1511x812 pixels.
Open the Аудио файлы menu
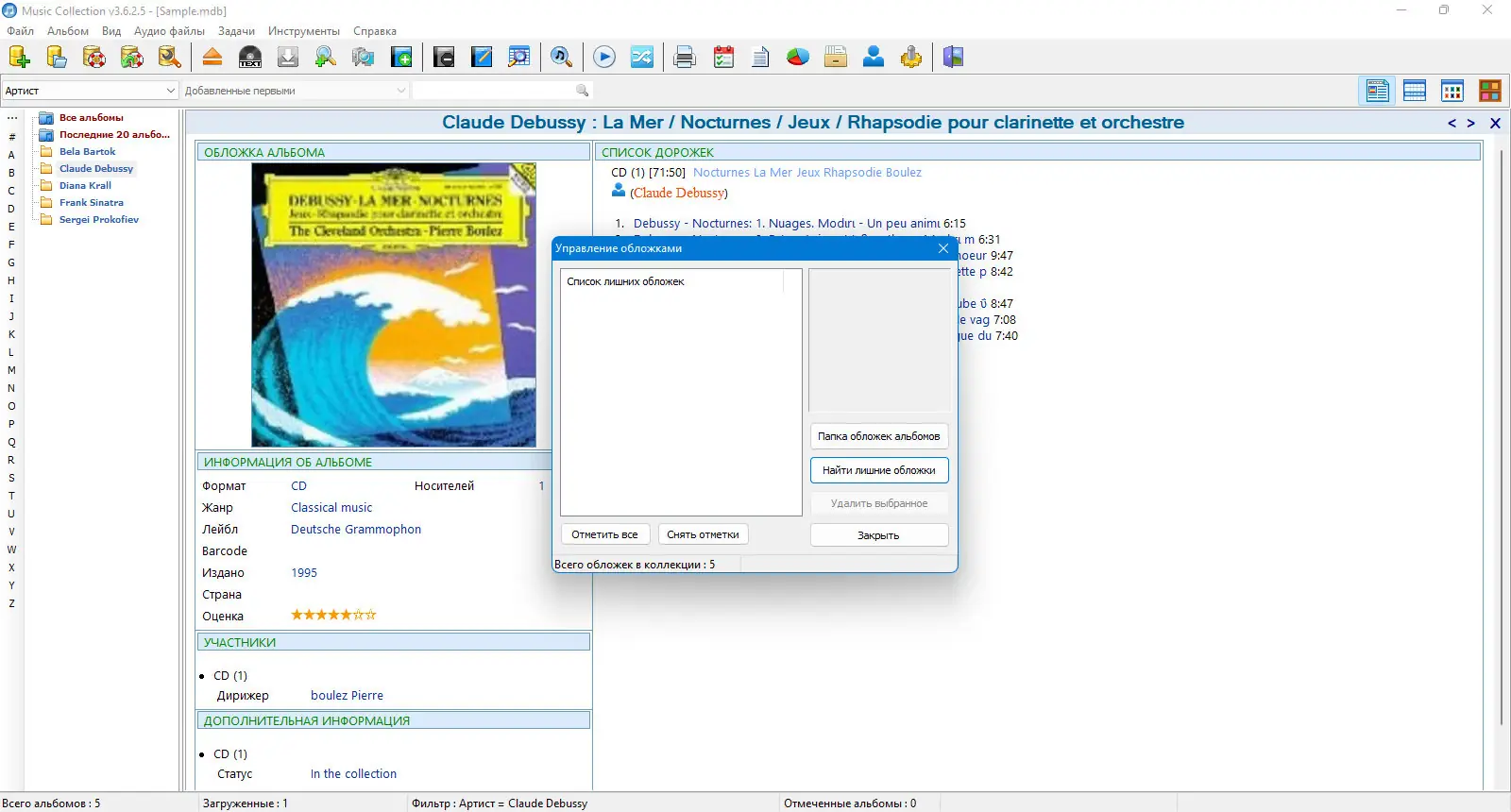point(169,31)
